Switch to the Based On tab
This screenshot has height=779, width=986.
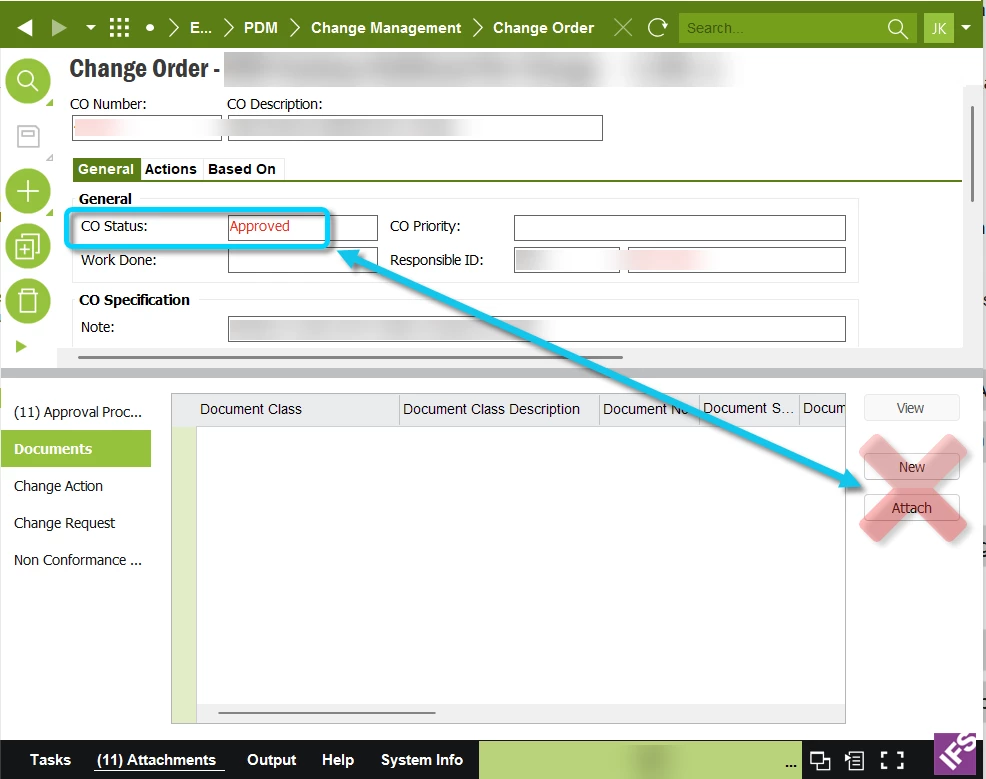coord(242,169)
